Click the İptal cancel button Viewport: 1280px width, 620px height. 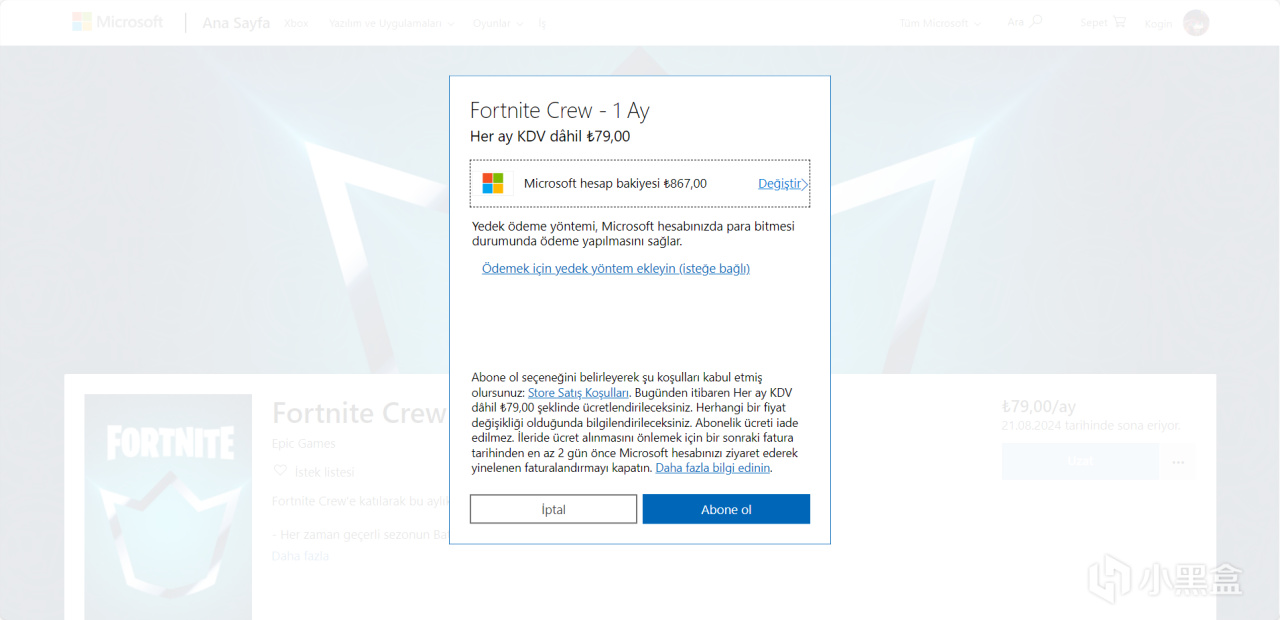tap(553, 509)
